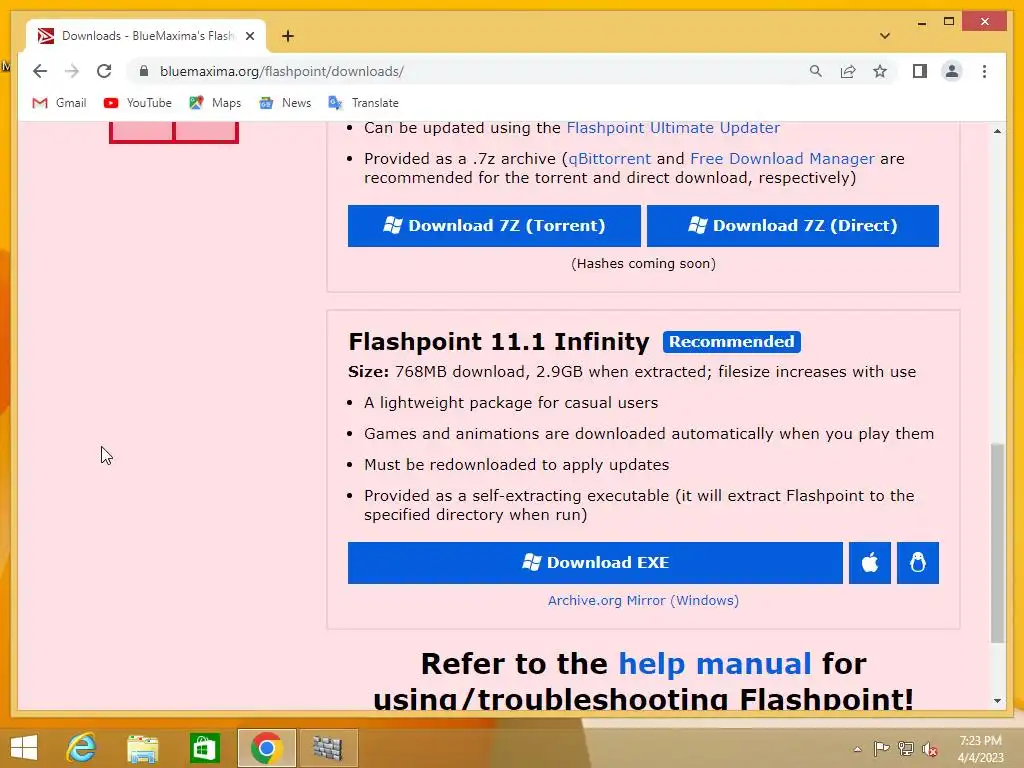1024x768 pixels.
Task: Open the Chrome three-dot menu
Action: tap(984, 71)
